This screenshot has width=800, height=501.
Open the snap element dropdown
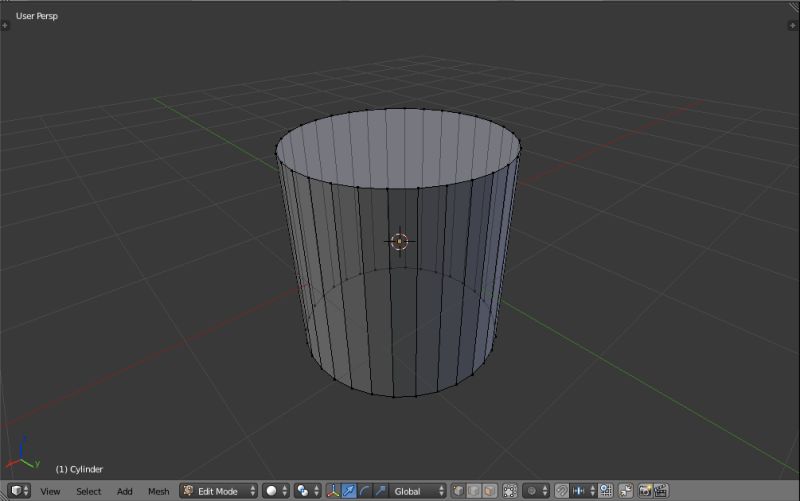tap(583, 491)
